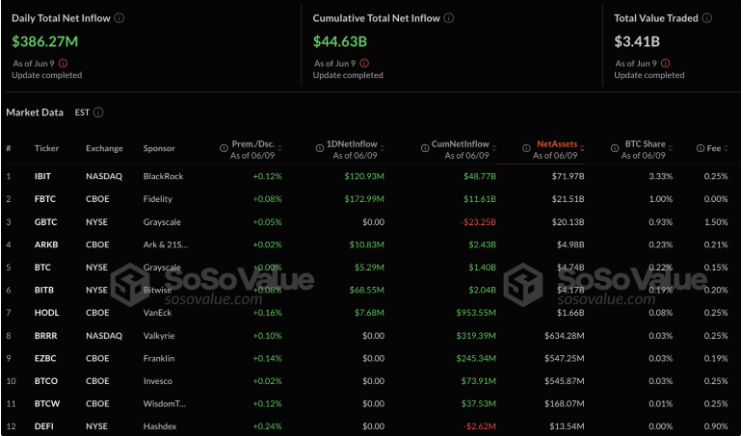Click the Fidelity sponsor cell
Viewport: 744px width, 436px height.
[158, 199]
